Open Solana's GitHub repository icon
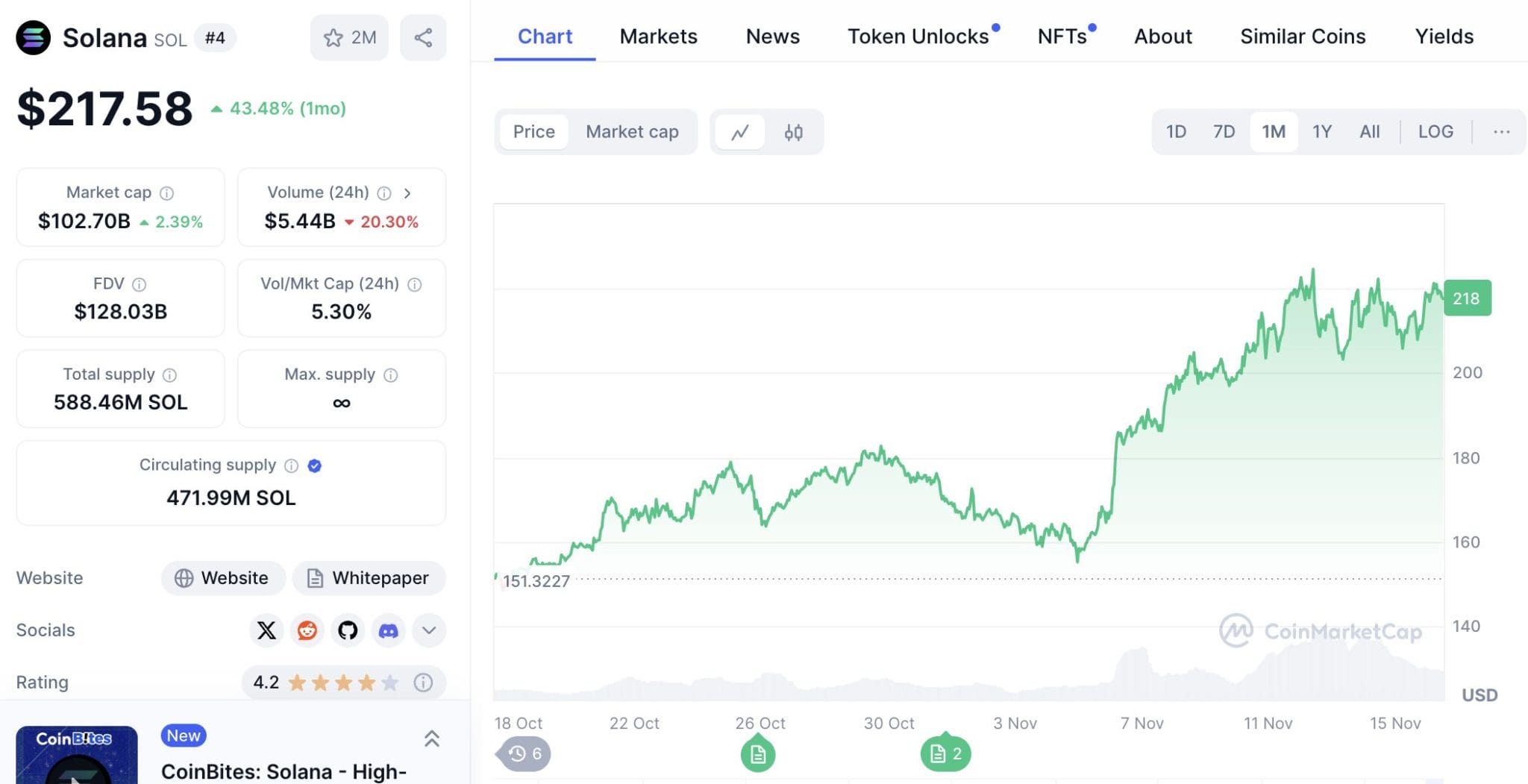This screenshot has height=784, width=1528. click(347, 630)
